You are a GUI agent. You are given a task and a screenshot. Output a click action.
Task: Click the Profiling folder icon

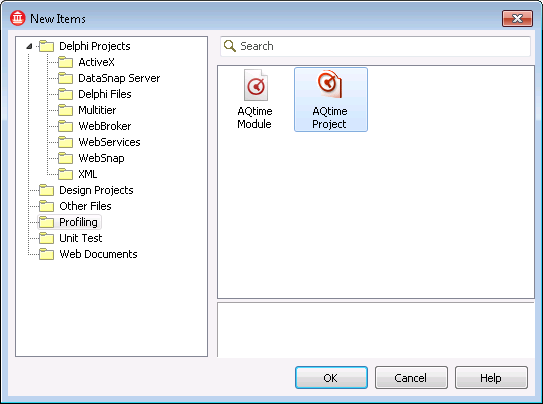click(x=46, y=222)
